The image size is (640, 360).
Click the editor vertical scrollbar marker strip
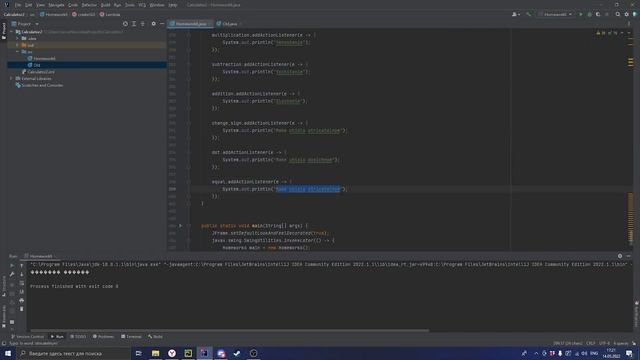[631, 139]
